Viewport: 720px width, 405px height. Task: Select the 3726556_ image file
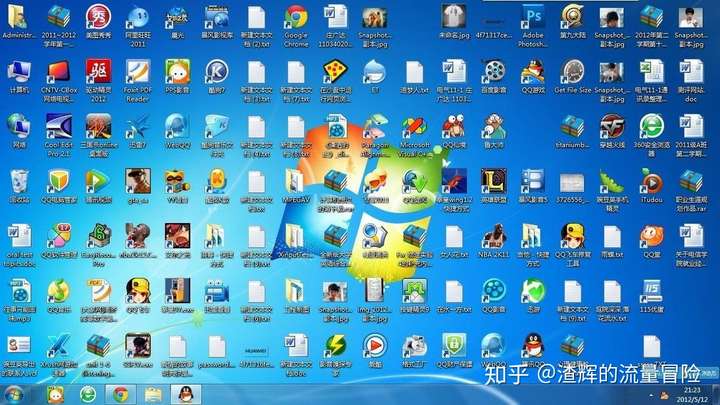click(x=573, y=184)
